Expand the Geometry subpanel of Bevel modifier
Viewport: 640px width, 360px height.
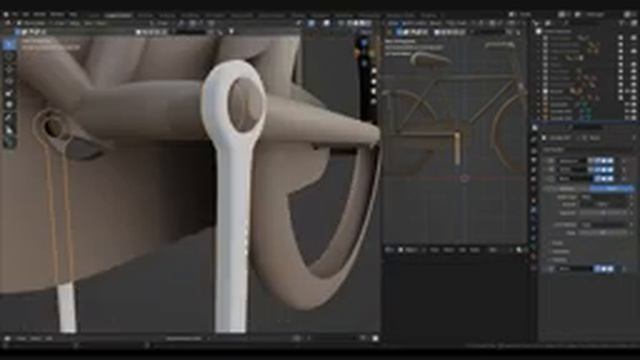click(x=560, y=251)
